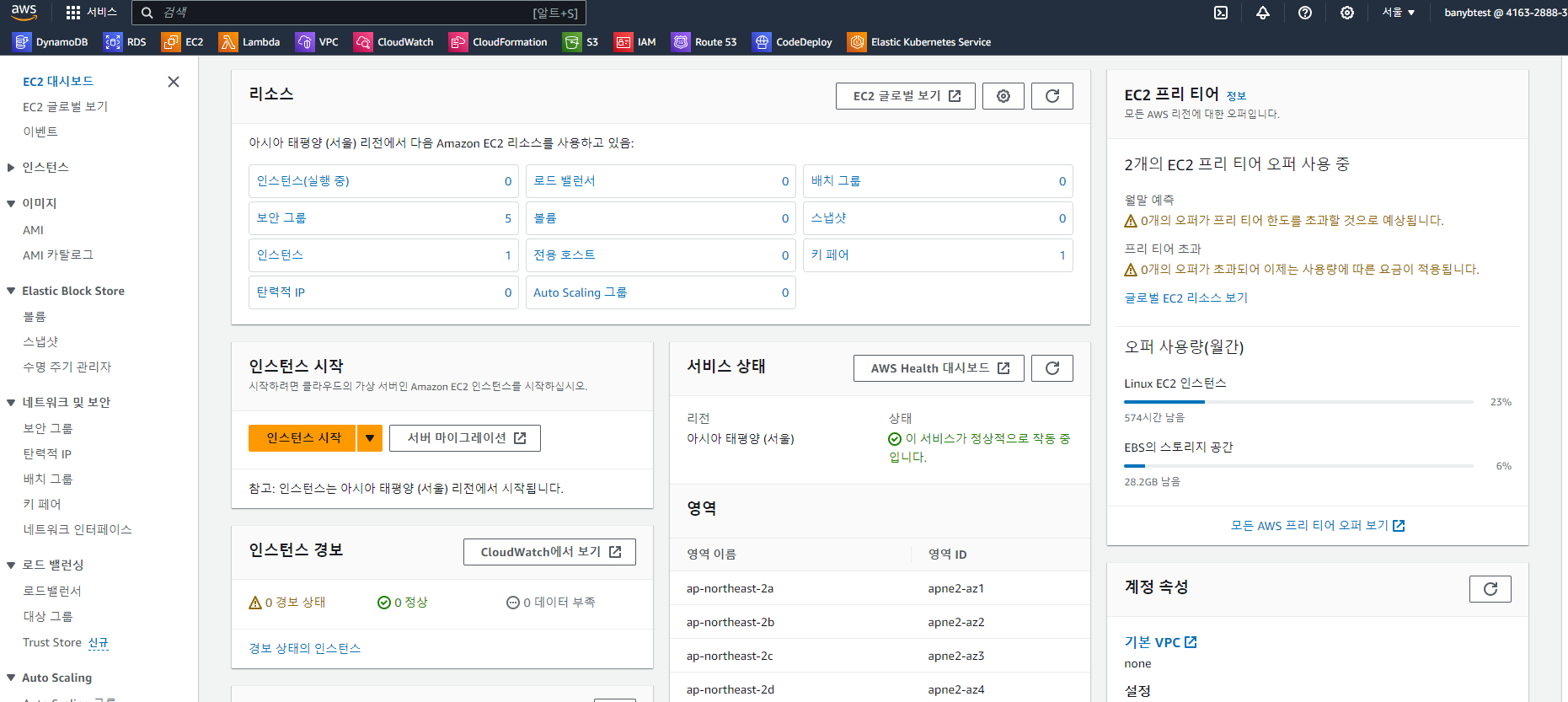Collapse the Elastic Block Store section
The image size is (1568, 702).
coord(11,291)
